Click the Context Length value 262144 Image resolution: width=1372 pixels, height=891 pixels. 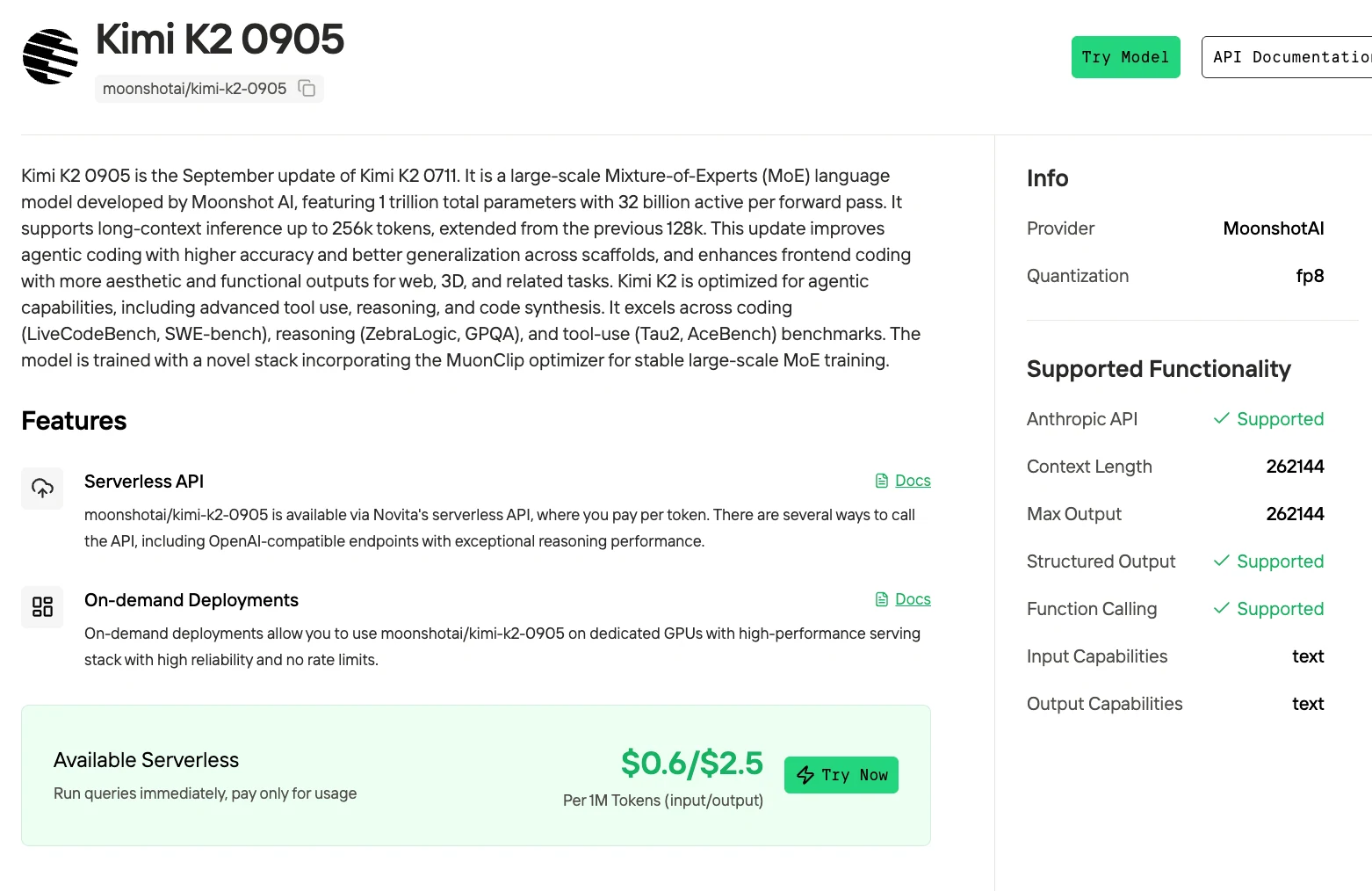[1295, 467]
